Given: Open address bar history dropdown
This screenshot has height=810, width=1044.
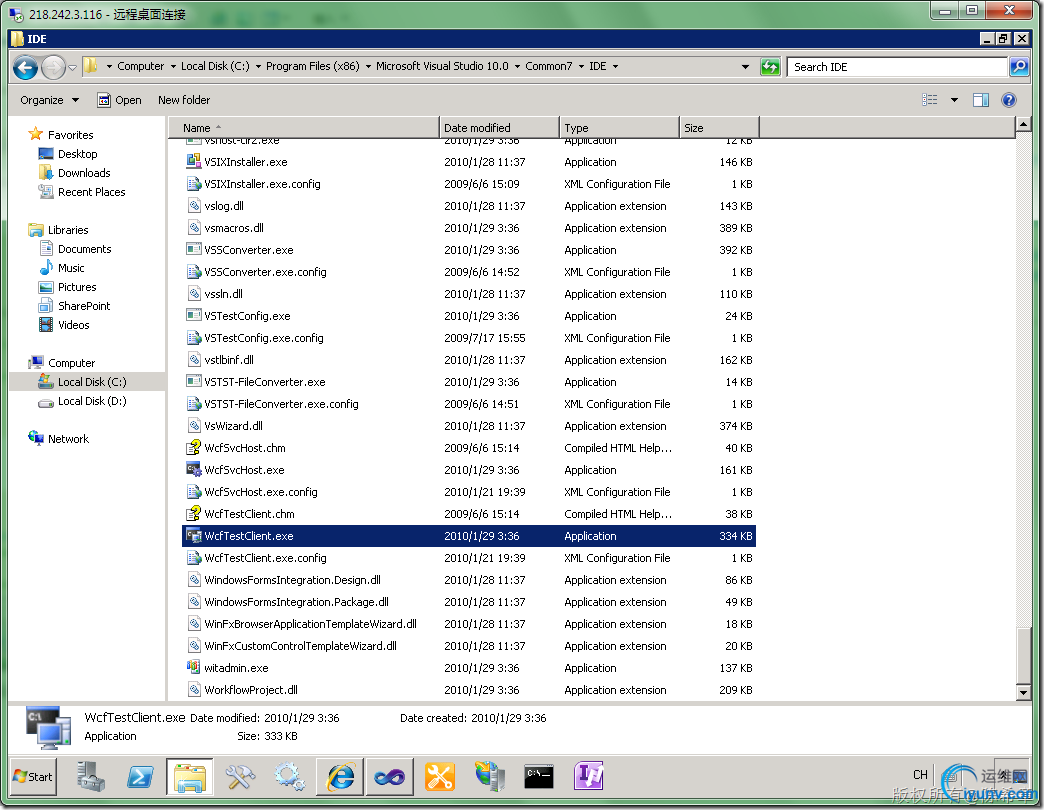Looking at the screenshot, I should click(745, 67).
